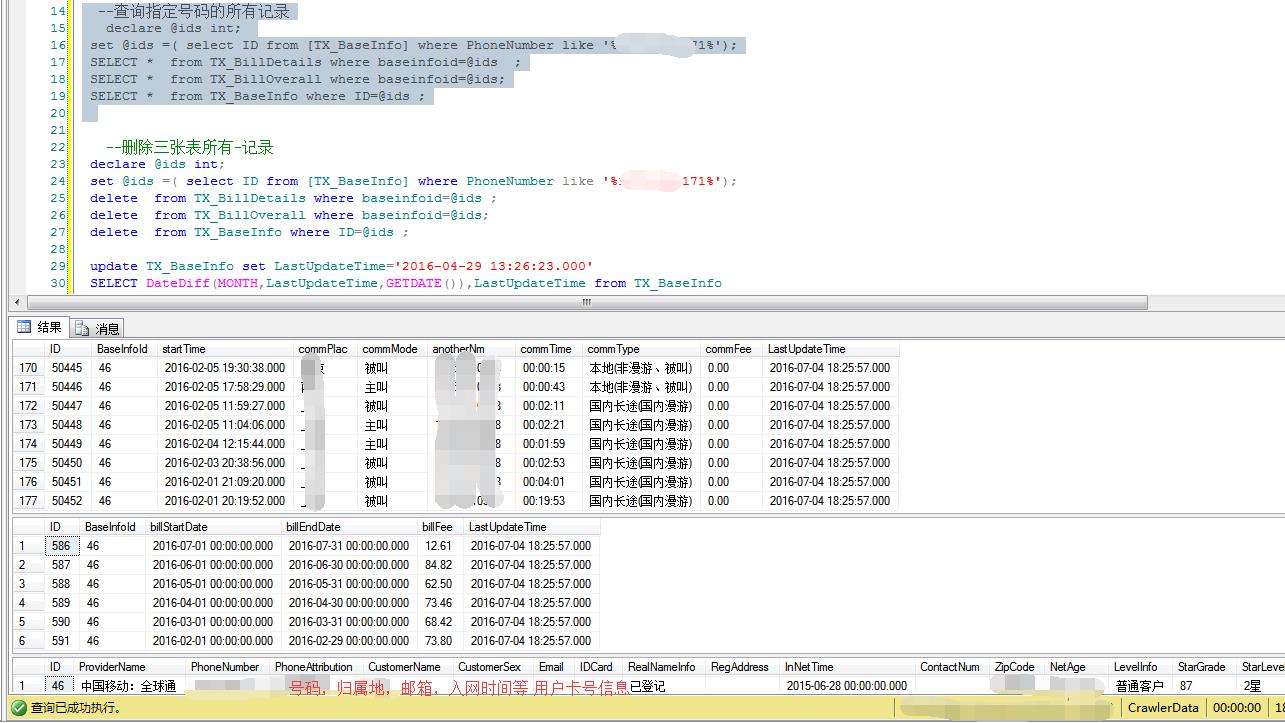The image size is (1285, 723).
Task: Click the ProviderName cell 中国移动:全球通
Action: [128, 686]
